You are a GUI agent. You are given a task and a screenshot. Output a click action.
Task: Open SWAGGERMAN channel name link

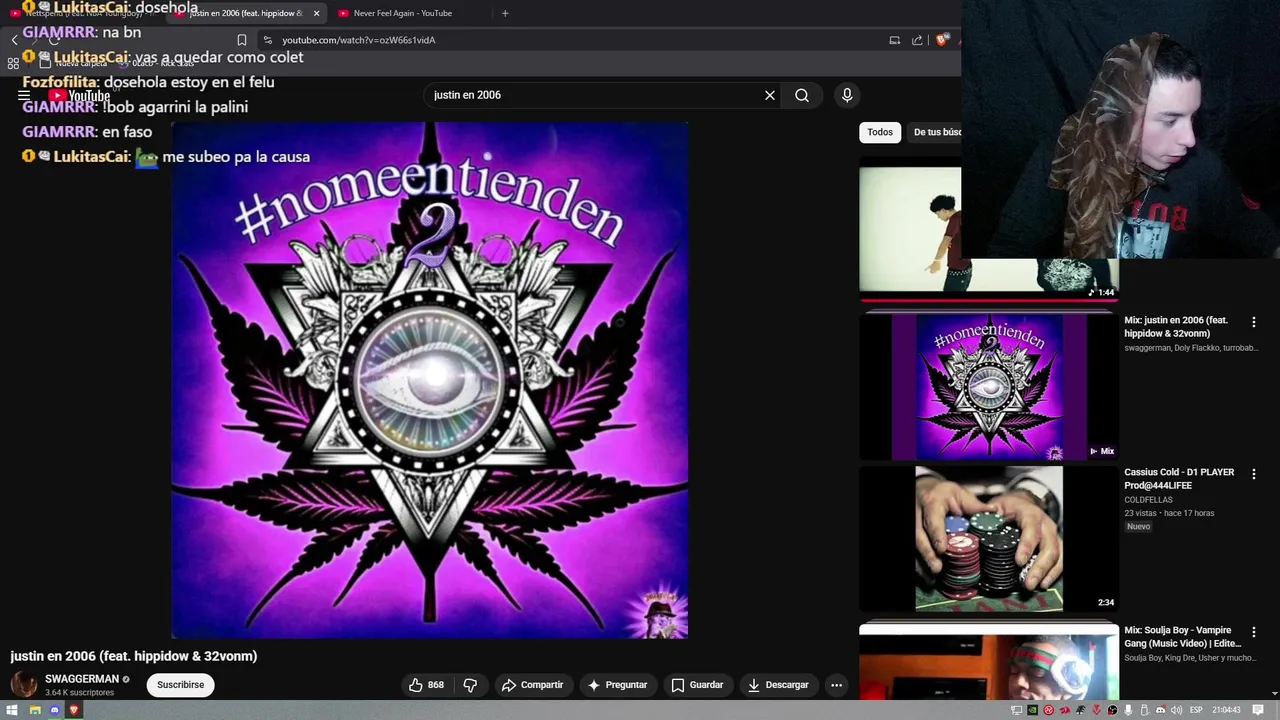pos(82,679)
